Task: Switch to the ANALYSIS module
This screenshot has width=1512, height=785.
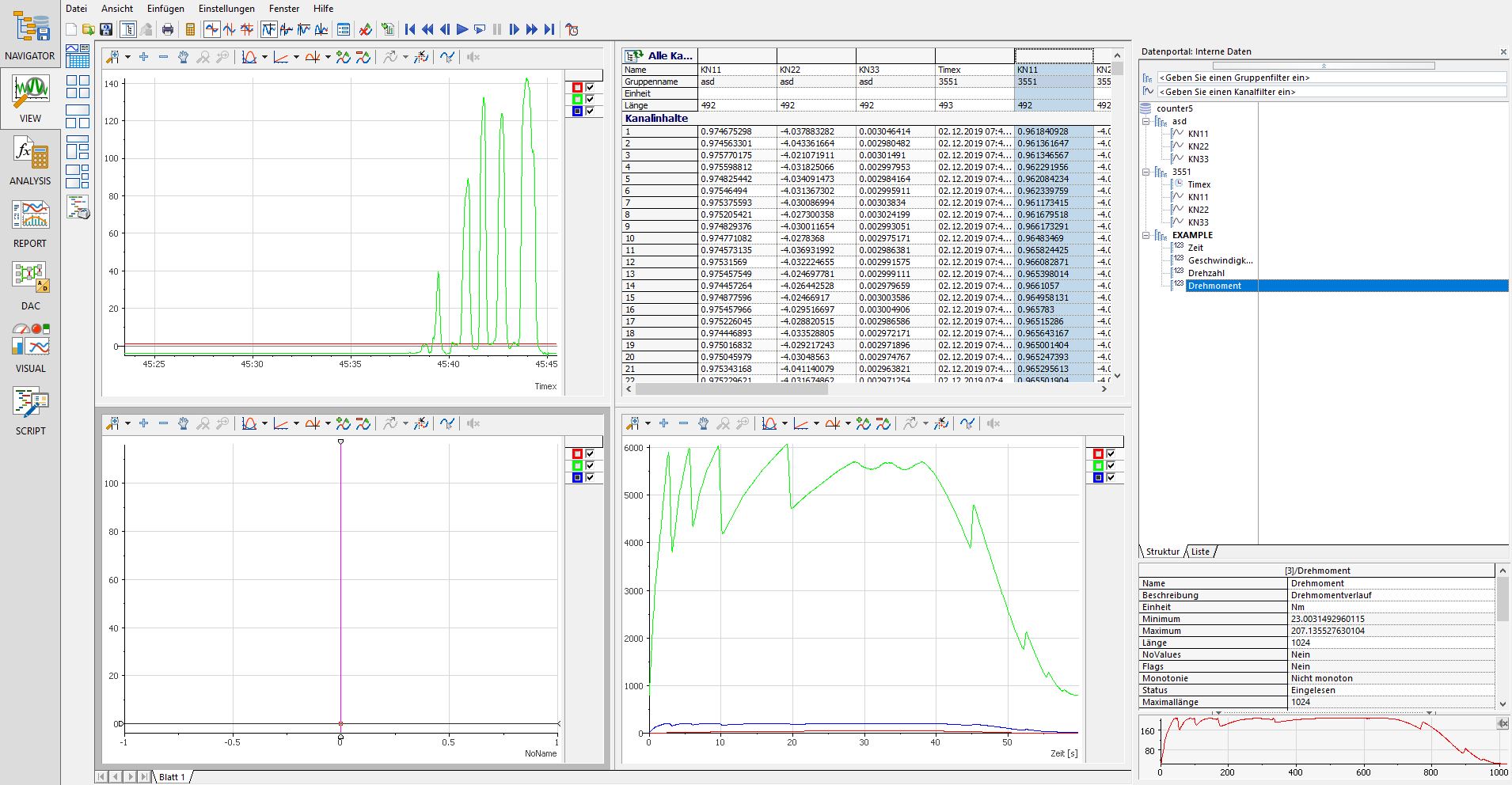Action: pos(30,161)
